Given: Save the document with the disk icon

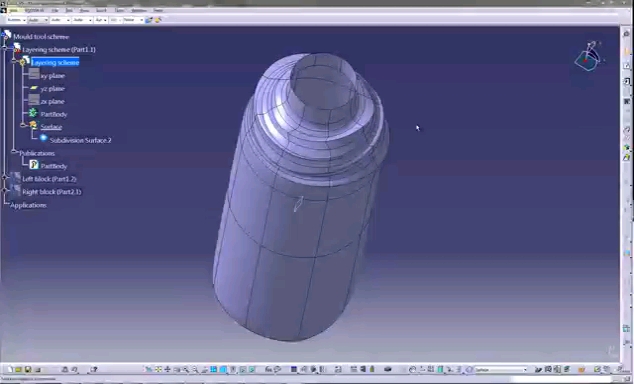Looking at the screenshot, I should coord(28,369).
